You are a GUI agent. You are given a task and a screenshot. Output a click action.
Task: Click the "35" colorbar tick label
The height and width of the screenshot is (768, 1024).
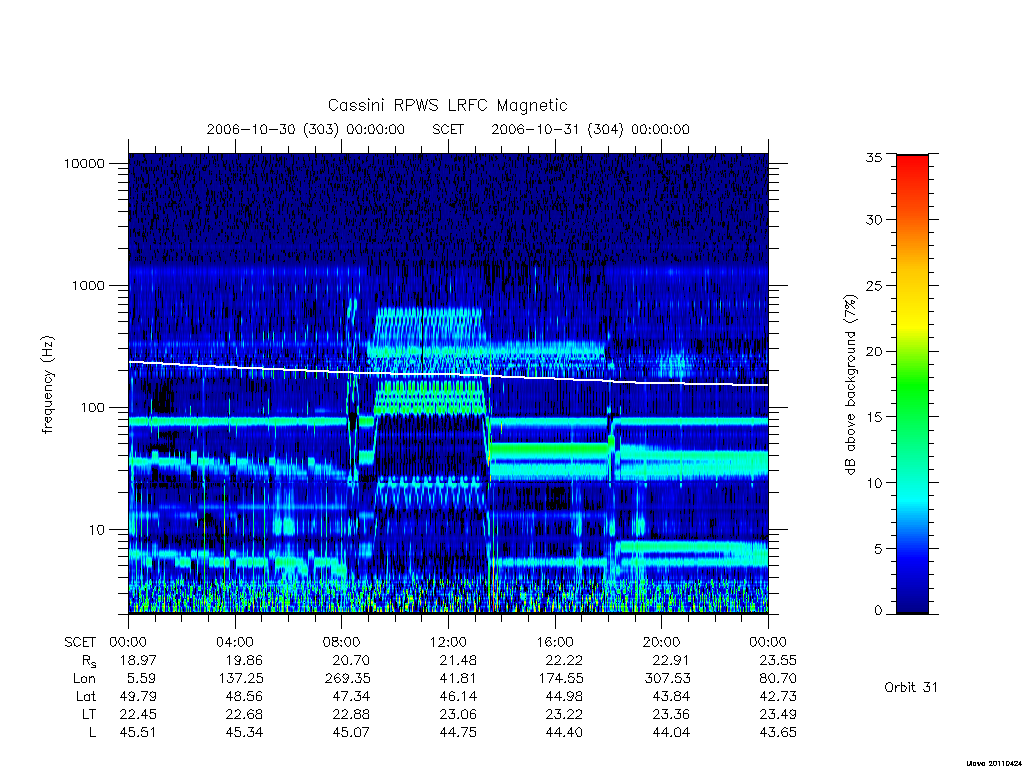click(x=873, y=157)
